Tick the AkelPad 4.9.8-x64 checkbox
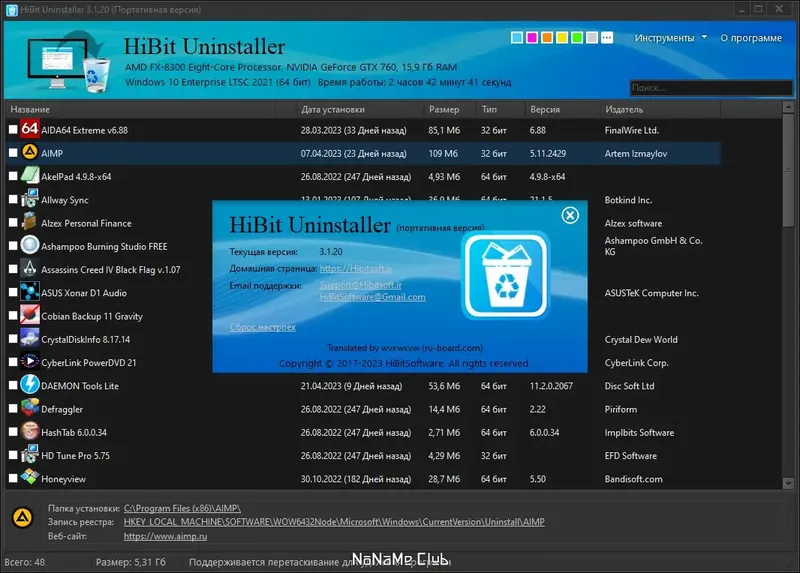The image size is (800, 573). click(x=13, y=176)
